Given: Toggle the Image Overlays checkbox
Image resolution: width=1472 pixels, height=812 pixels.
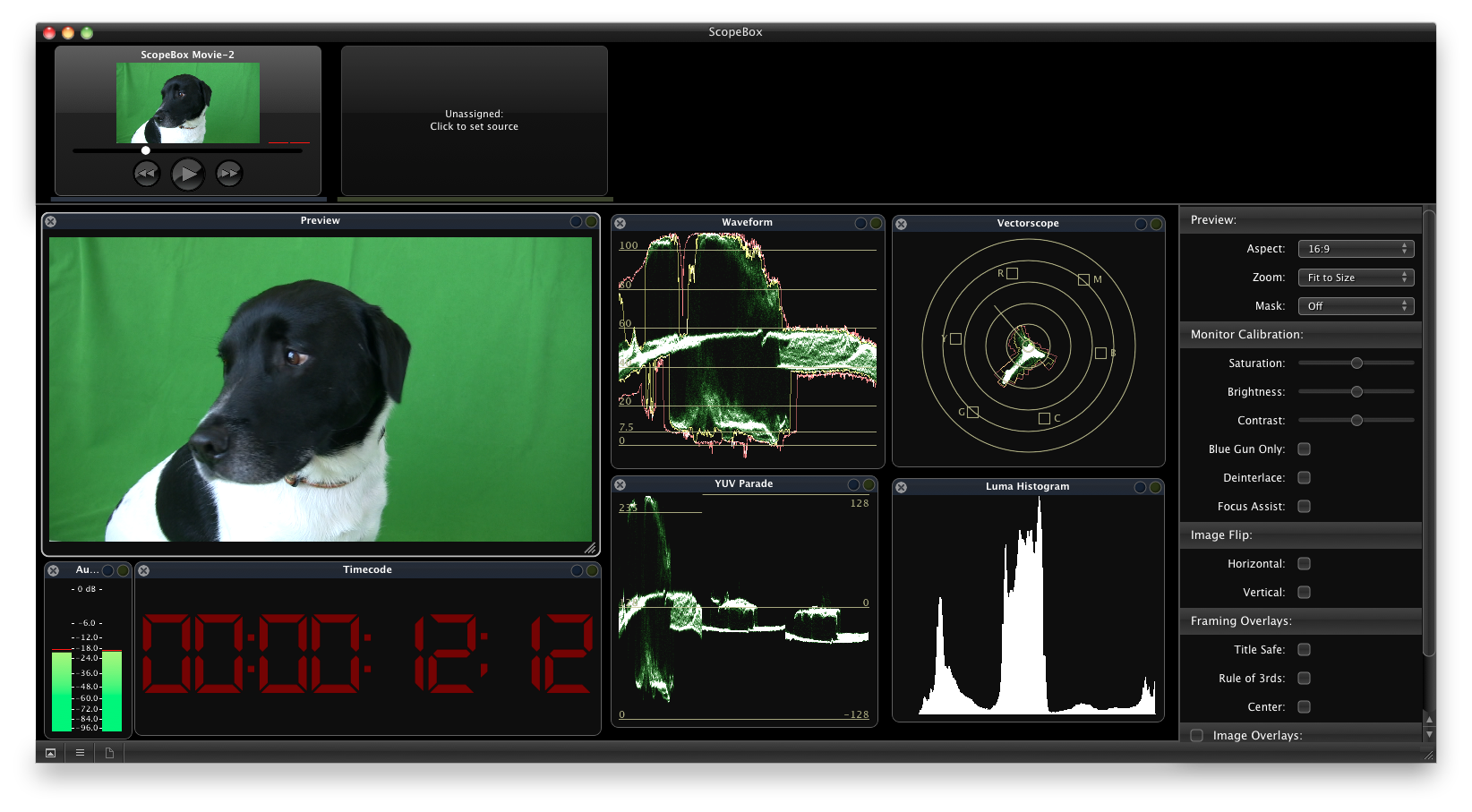Looking at the screenshot, I should pos(1197,736).
